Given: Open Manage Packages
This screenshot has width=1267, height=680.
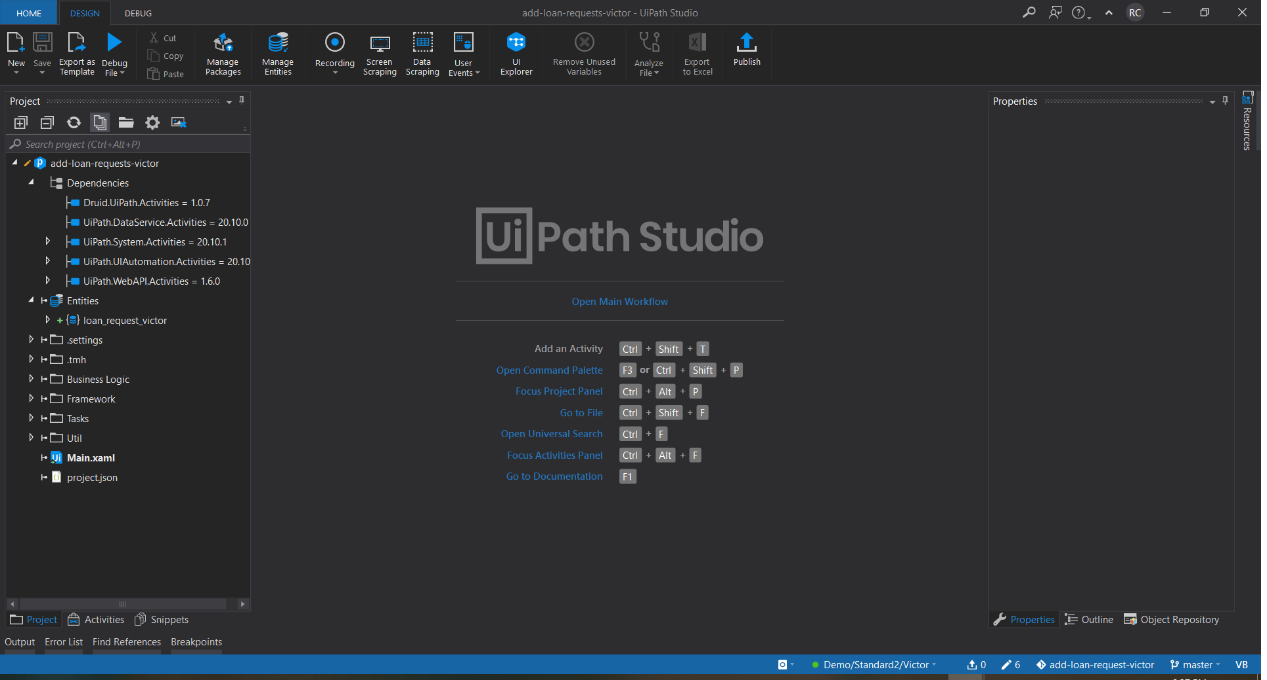Looking at the screenshot, I should click(223, 53).
